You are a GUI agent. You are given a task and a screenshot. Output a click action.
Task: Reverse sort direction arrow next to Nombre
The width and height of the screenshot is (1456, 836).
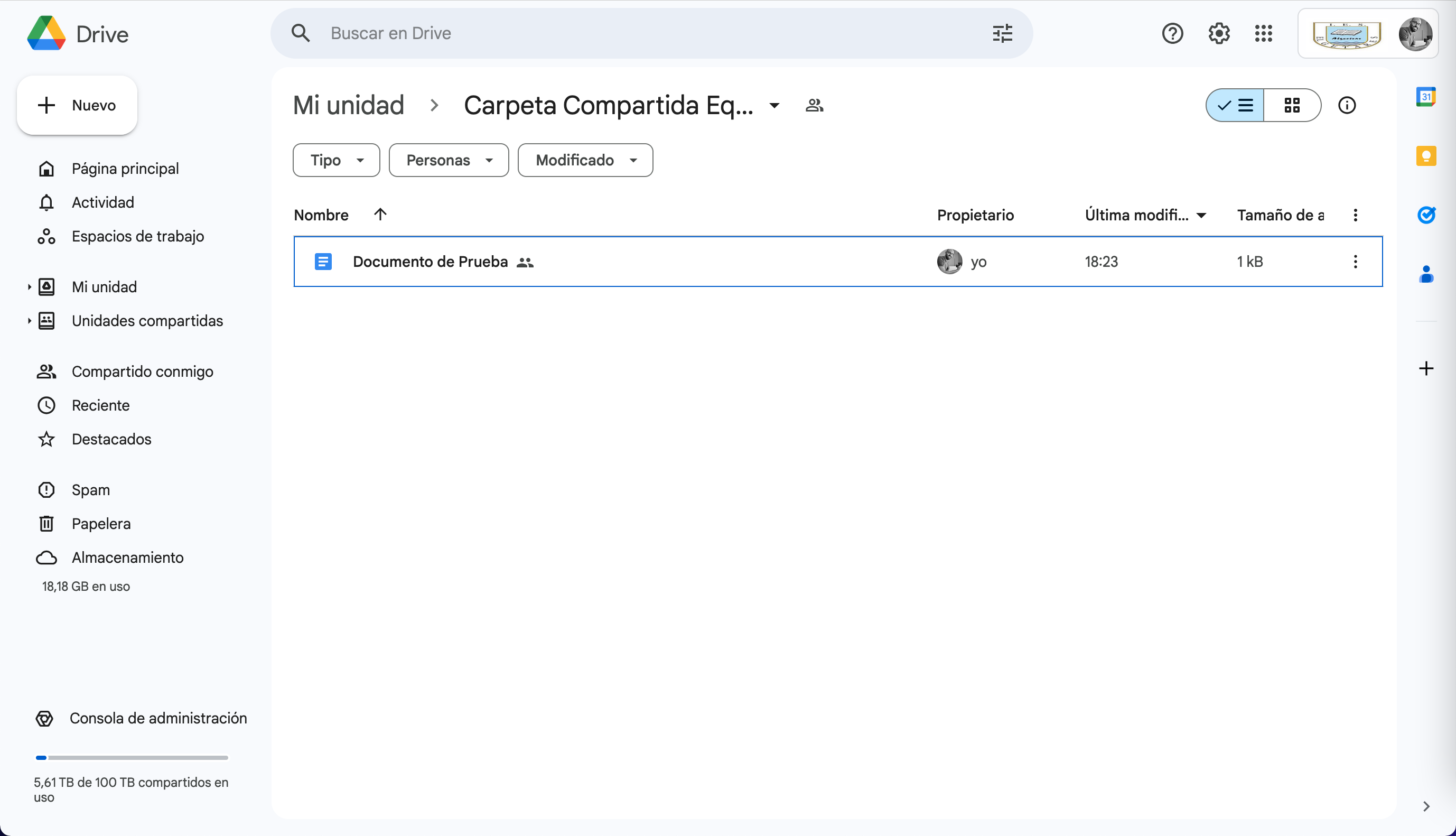[380, 215]
